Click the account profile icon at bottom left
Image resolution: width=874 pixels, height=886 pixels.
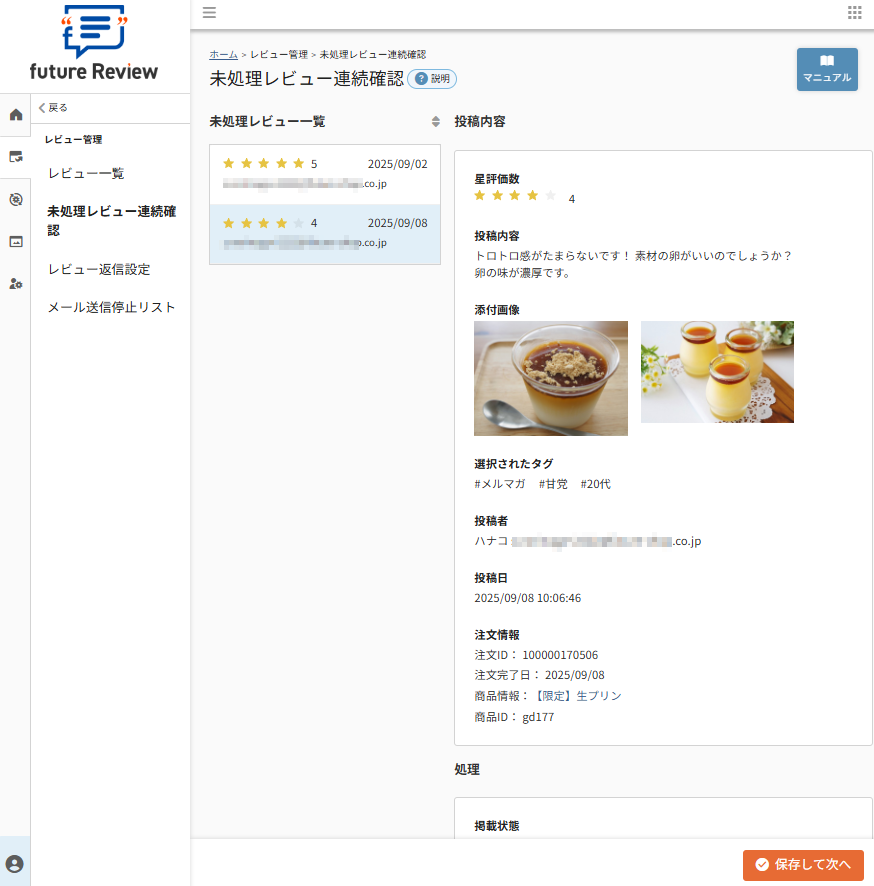(x=15, y=863)
